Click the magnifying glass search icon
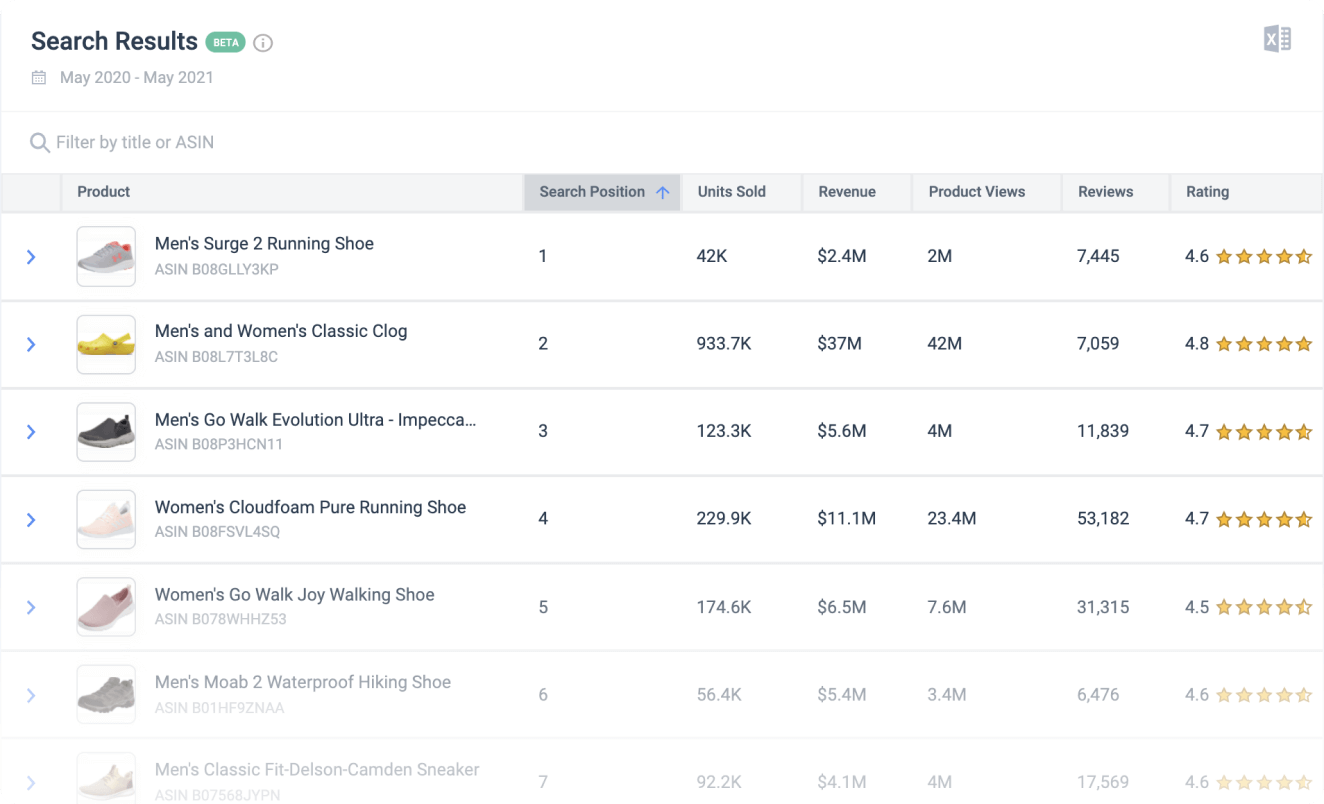This screenshot has width=1324, height=804. (39, 142)
